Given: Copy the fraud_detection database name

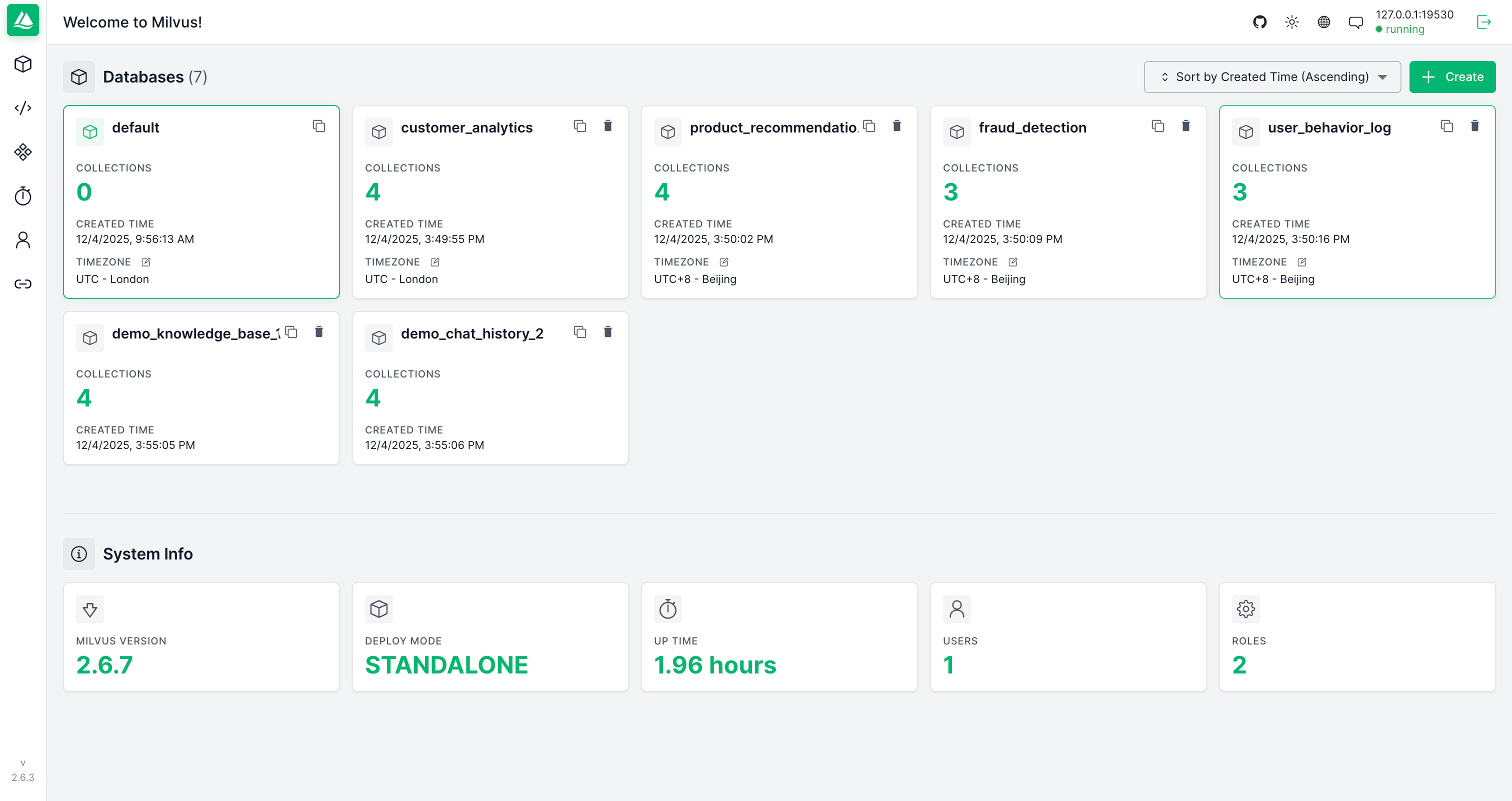Looking at the screenshot, I should click(x=1157, y=126).
